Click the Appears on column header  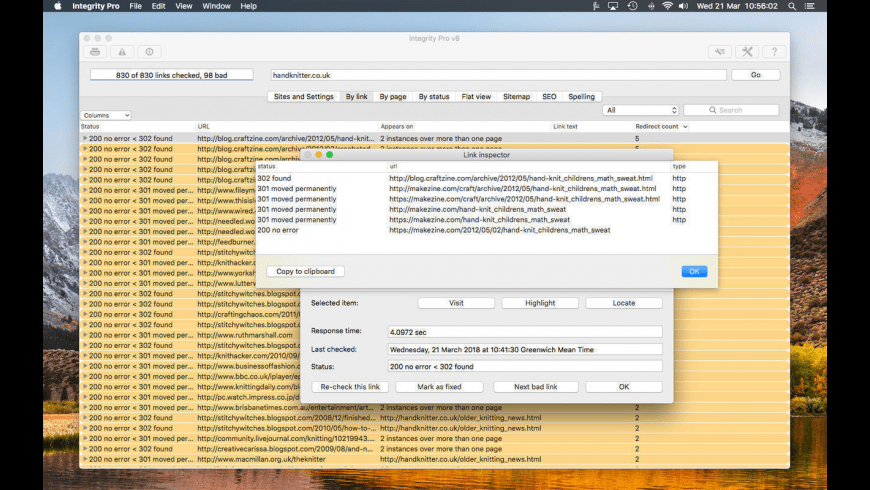point(464,127)
